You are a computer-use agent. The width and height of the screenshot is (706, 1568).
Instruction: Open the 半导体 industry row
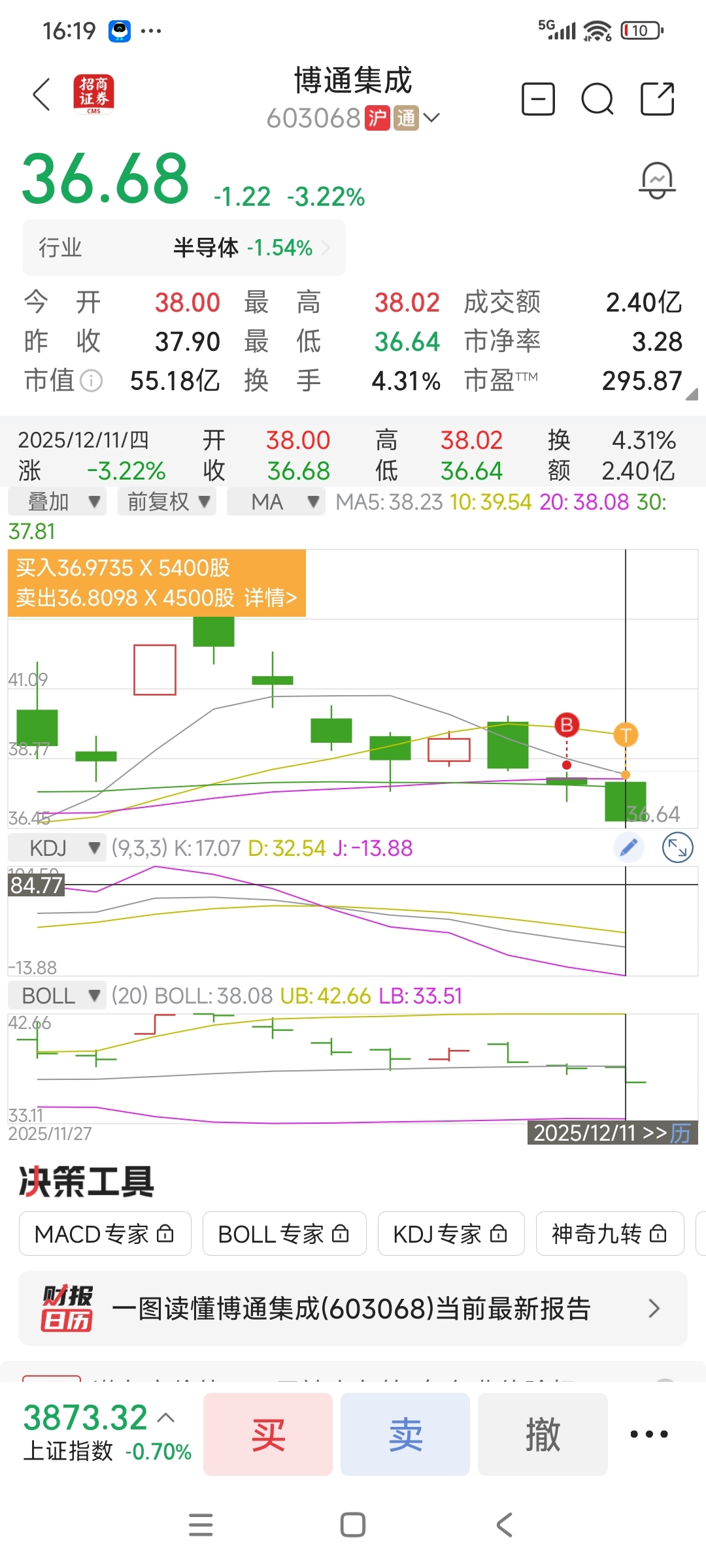[184, 248]
